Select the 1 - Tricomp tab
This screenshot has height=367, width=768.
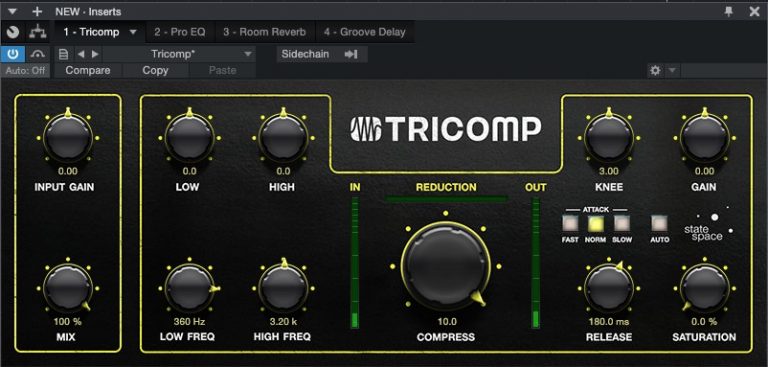pos(92,32)
